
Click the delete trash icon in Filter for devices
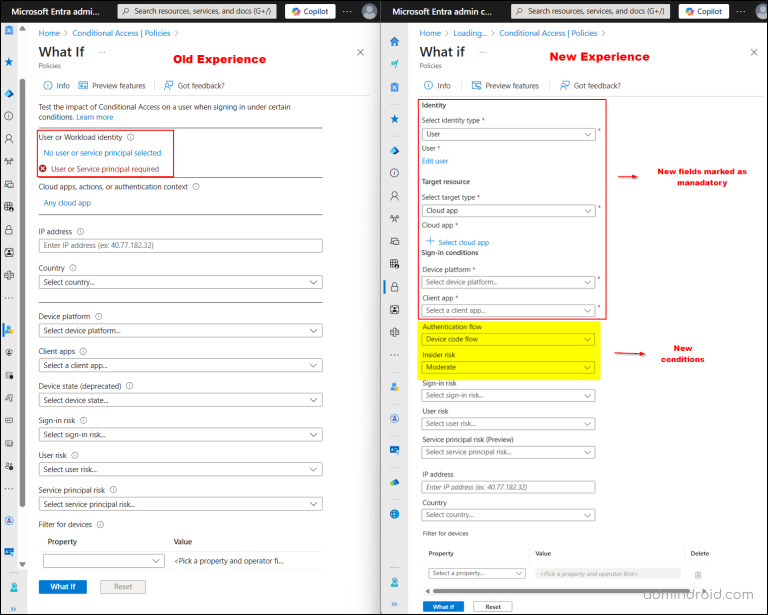pos(698,574)
